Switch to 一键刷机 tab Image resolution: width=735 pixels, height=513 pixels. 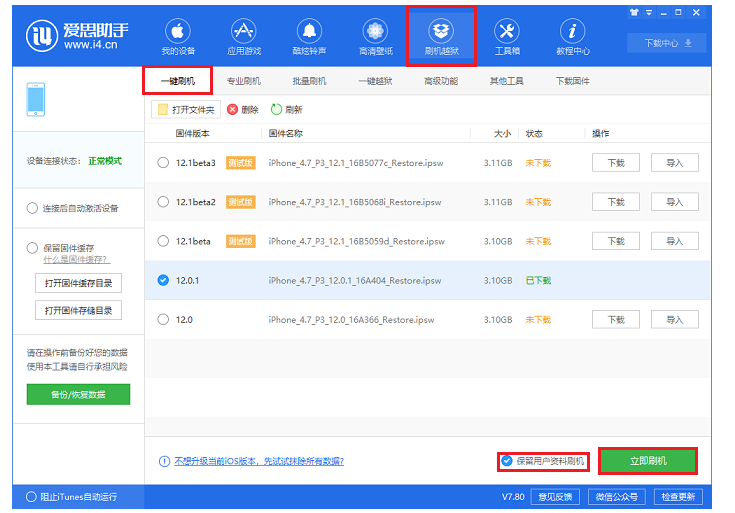coord(178,81)
